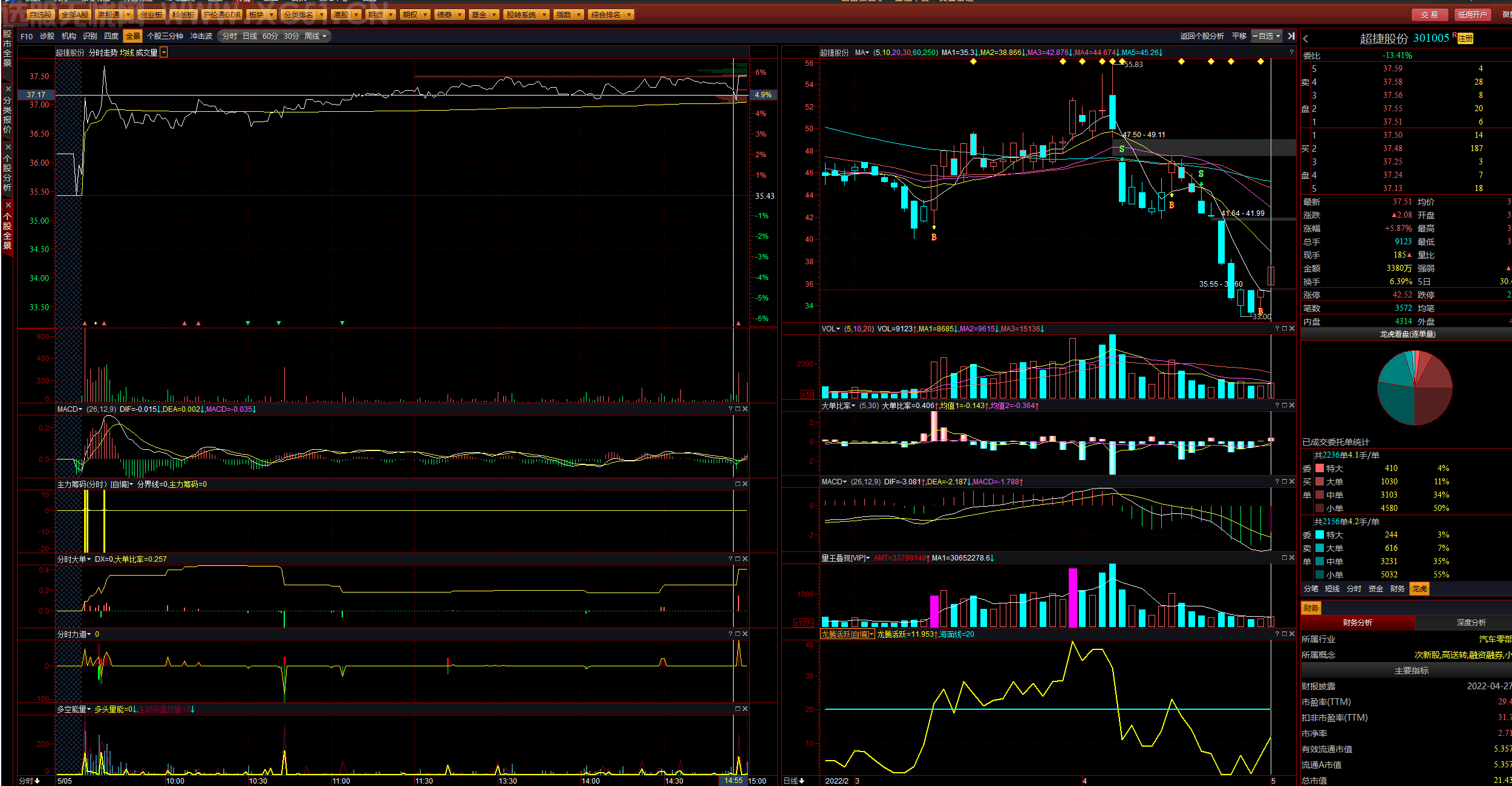
Task: Open the MA indicator selector dropdown
Action: pos(862,53)
